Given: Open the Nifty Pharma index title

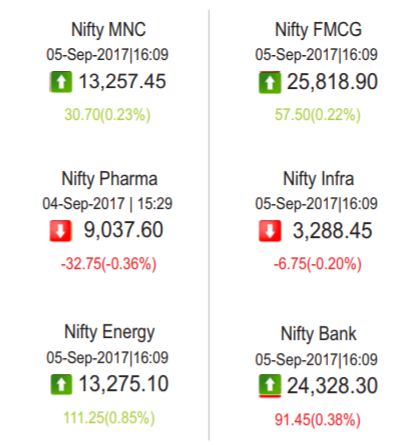Looking at the screenshot, I should click(109, 179).
